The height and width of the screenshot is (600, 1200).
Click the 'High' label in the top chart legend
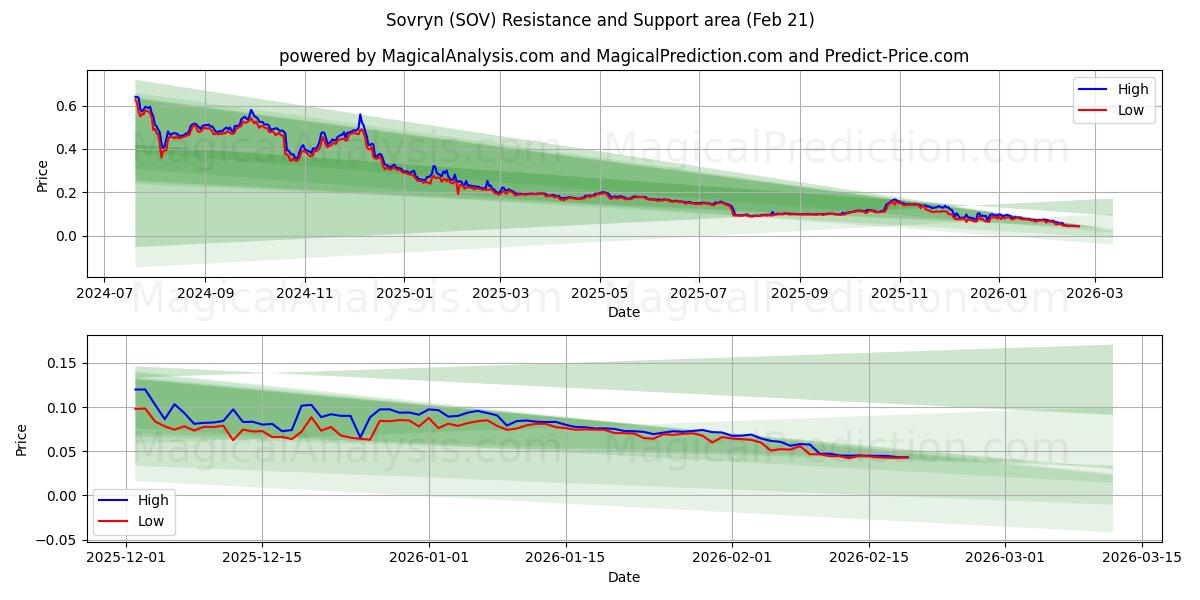point(1133,89)
